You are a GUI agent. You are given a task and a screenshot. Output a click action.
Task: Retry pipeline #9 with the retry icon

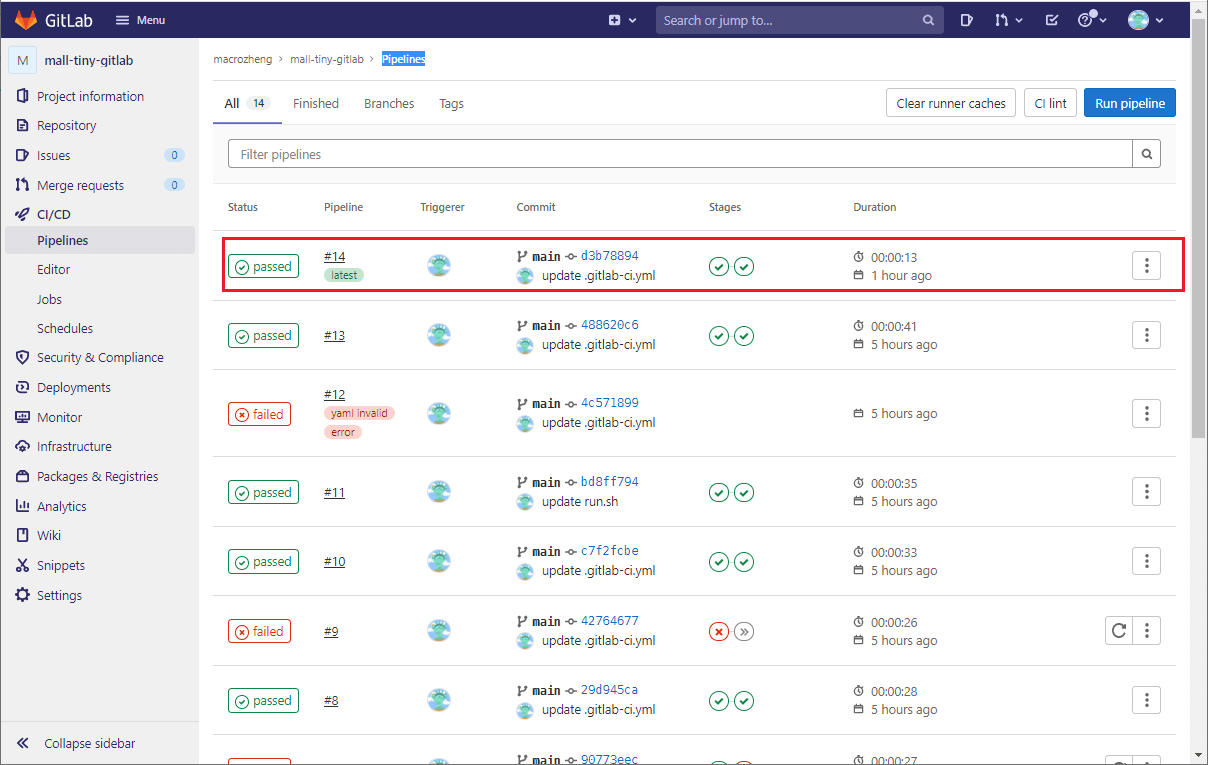coord(1119,630)
